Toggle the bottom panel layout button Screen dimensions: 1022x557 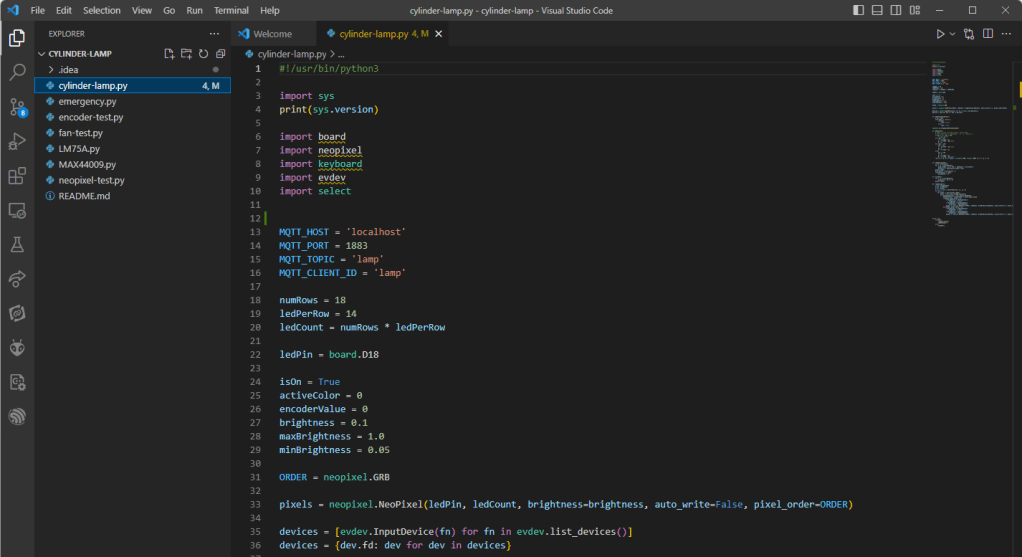(x=877, y=10)
